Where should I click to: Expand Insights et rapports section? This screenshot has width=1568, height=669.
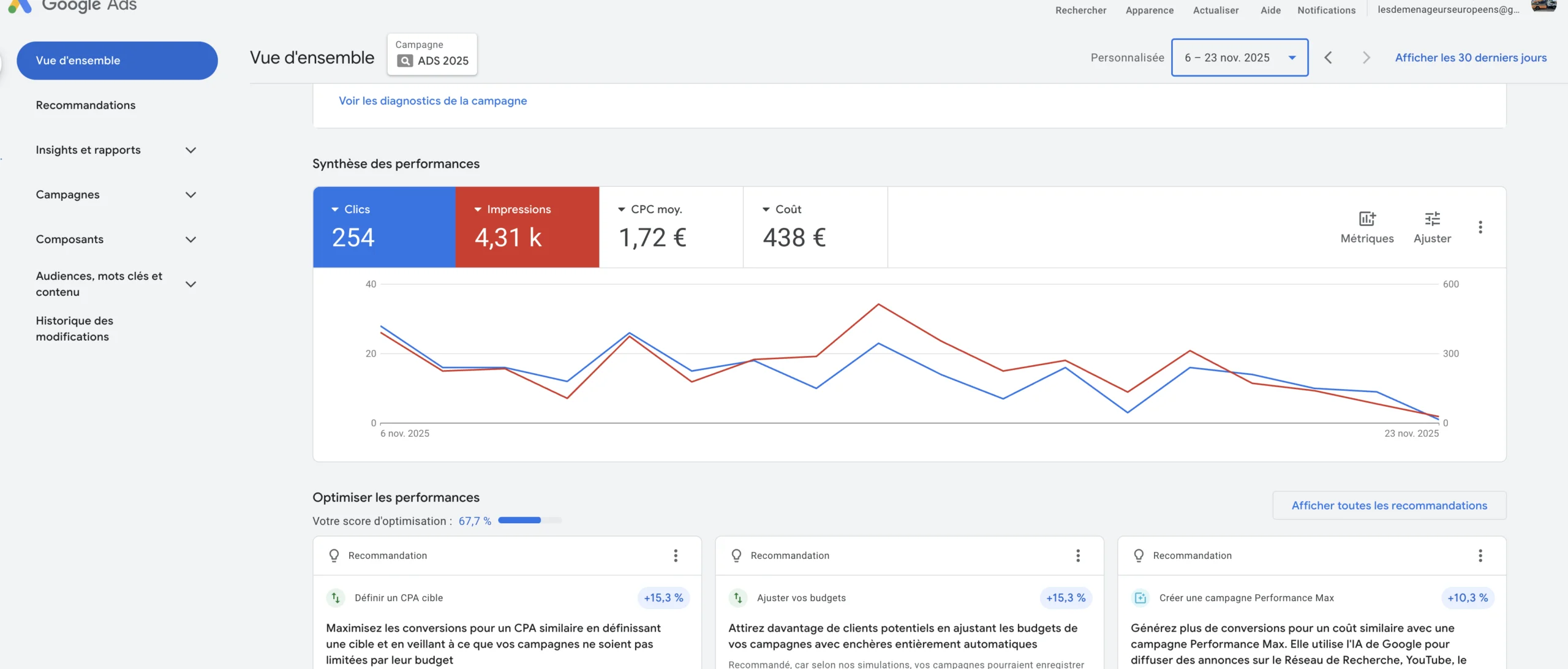190,150
